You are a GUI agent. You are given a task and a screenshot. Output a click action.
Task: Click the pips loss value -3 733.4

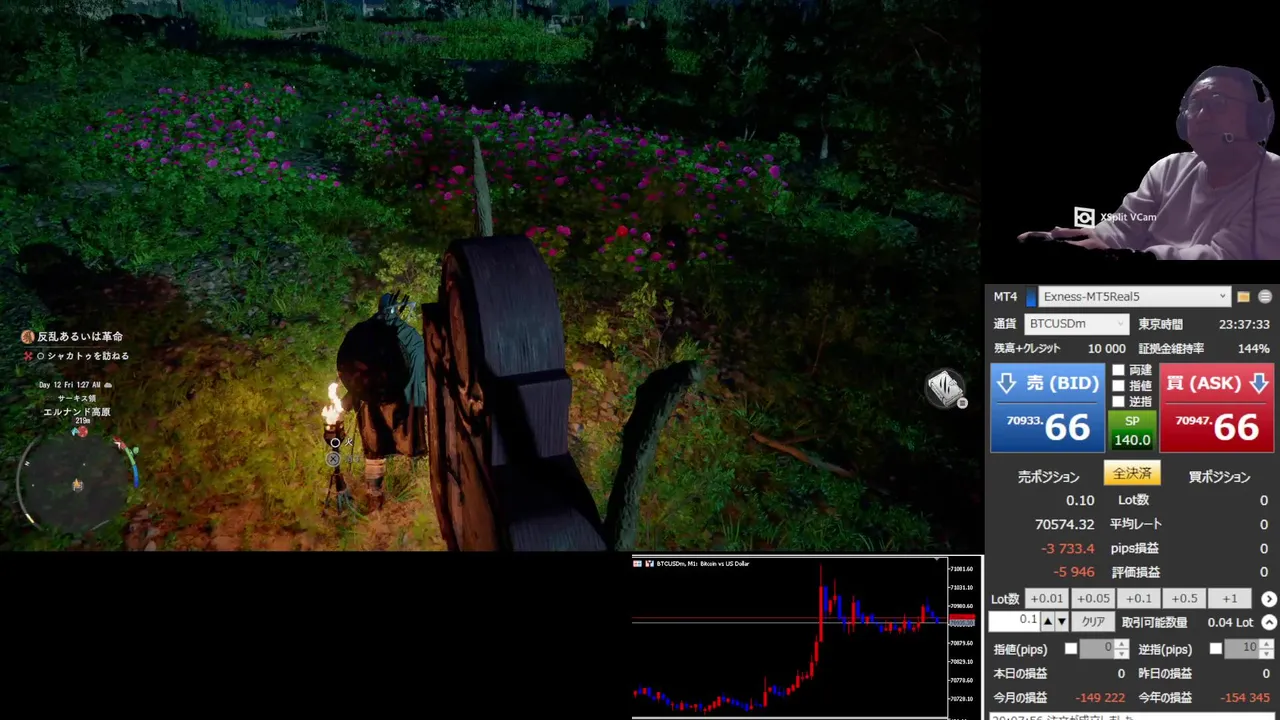pyautogui.click(x=1067, y=548)
